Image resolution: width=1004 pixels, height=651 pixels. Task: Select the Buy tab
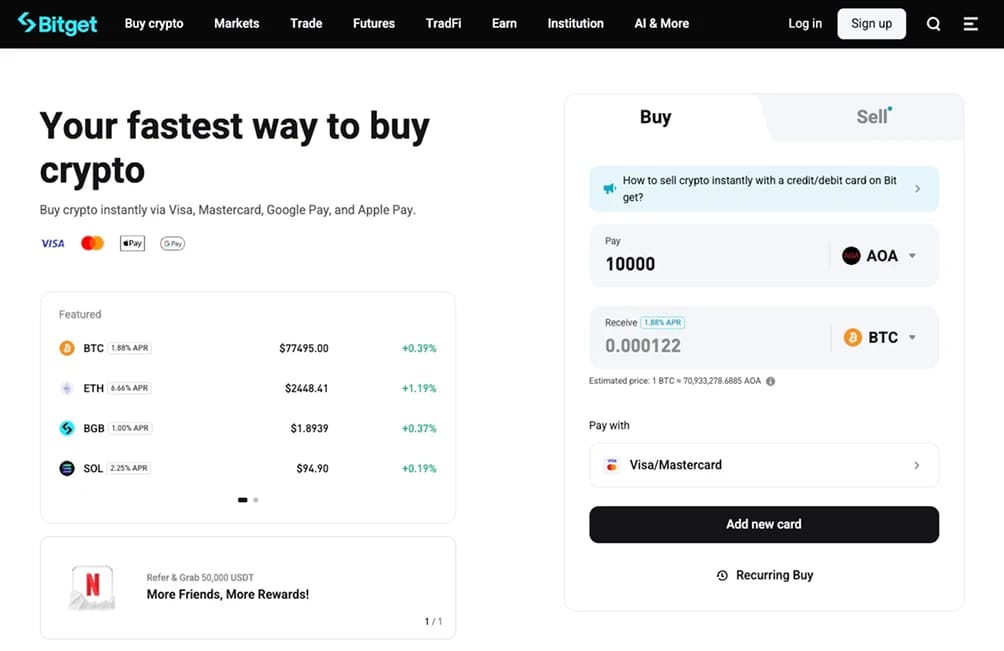click(656, 117)
